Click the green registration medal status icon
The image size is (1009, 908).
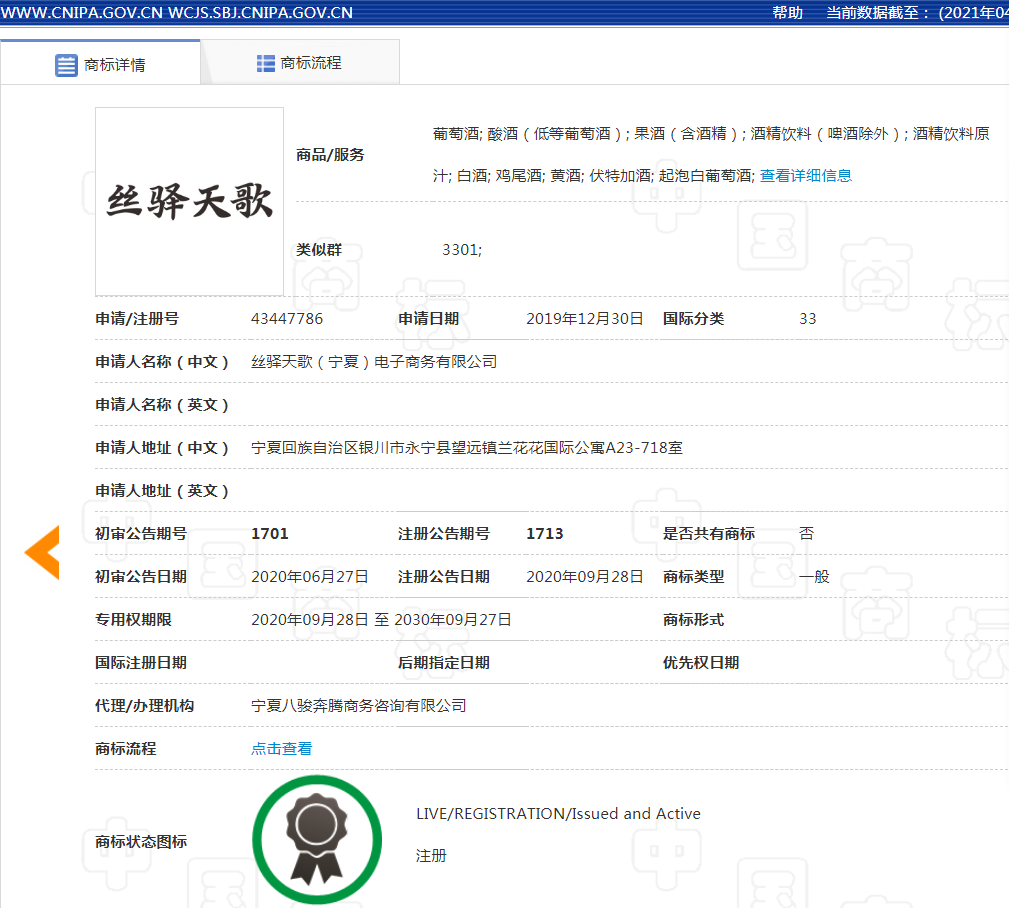(x=317, y=839)
